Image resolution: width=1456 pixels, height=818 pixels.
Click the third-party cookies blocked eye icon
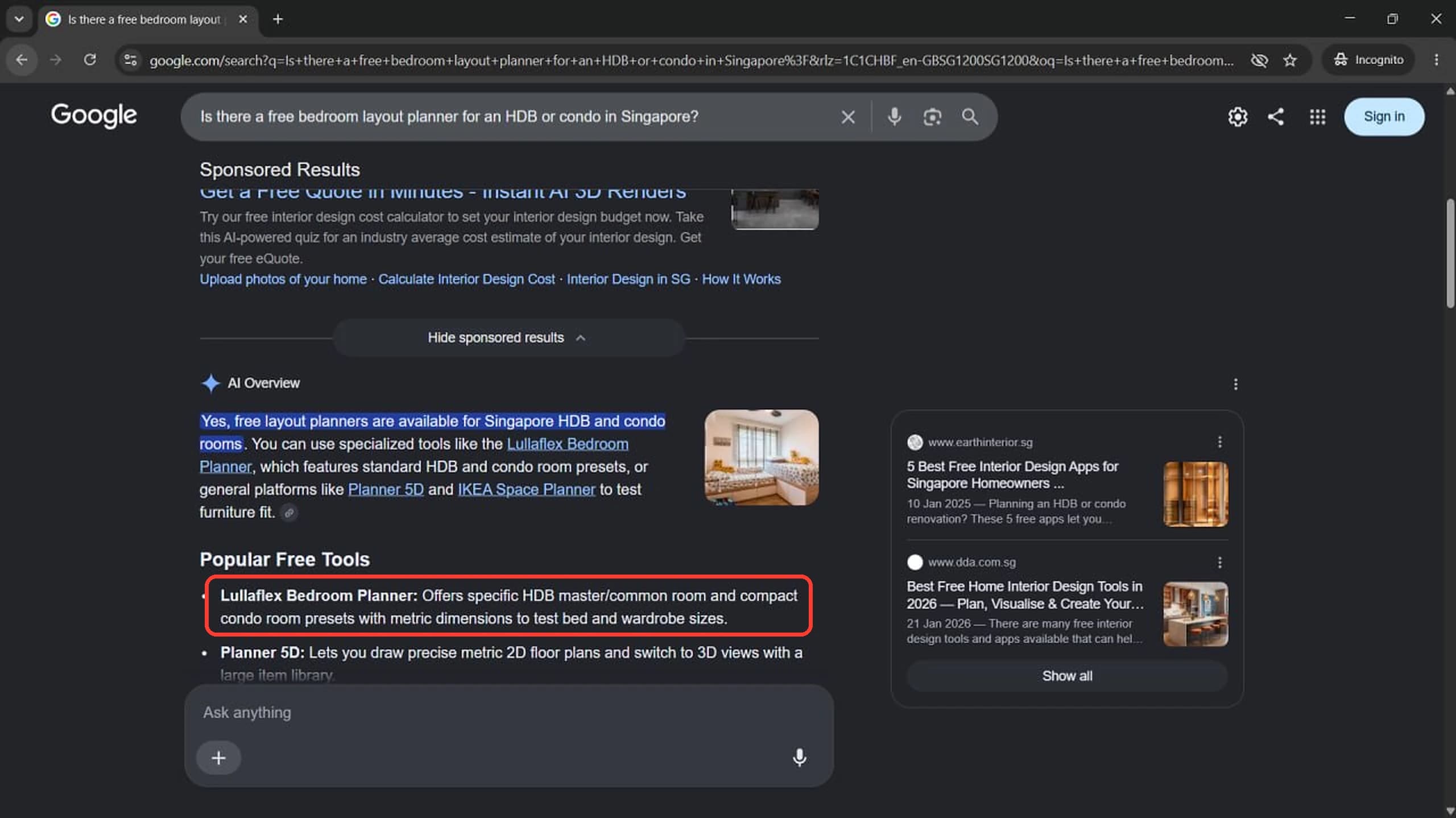pyautogui.click(x=1259, y=60)
